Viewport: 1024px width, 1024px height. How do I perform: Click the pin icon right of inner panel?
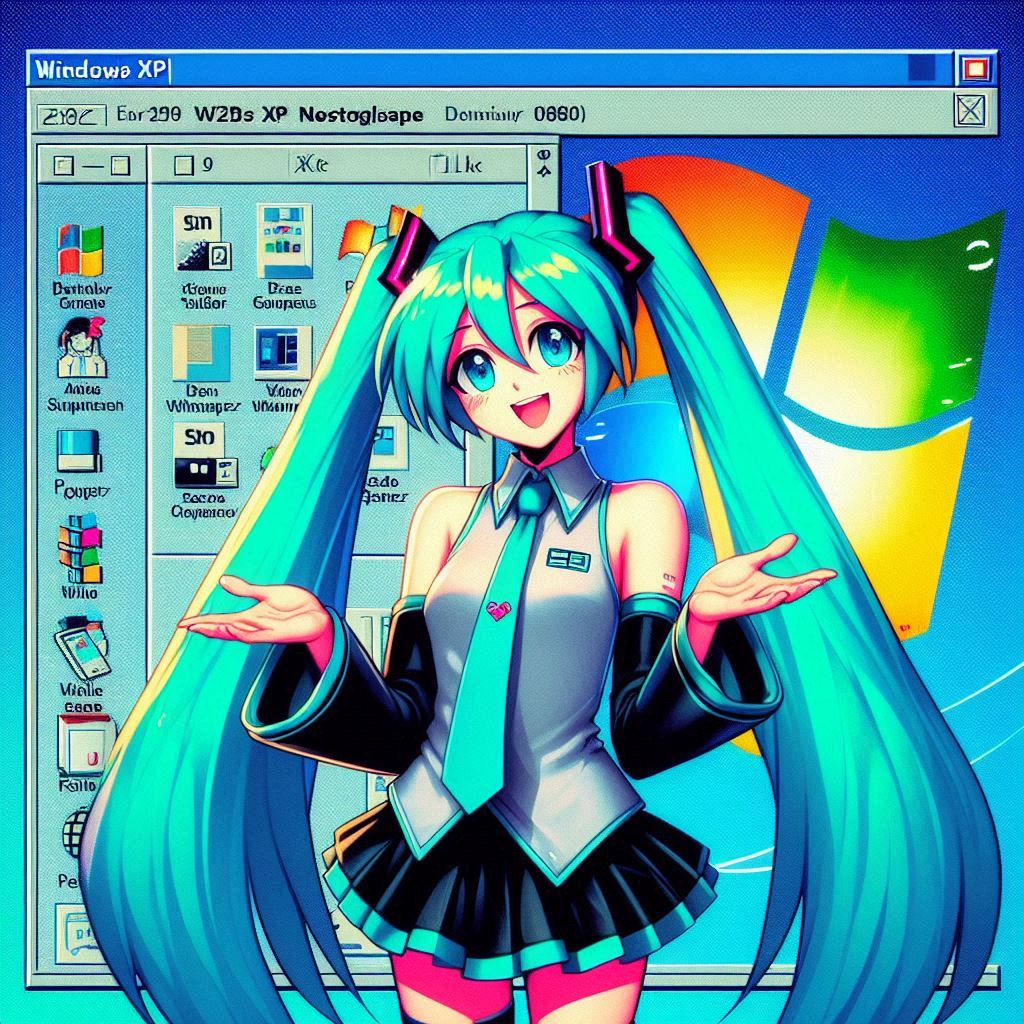pos(544,162)
